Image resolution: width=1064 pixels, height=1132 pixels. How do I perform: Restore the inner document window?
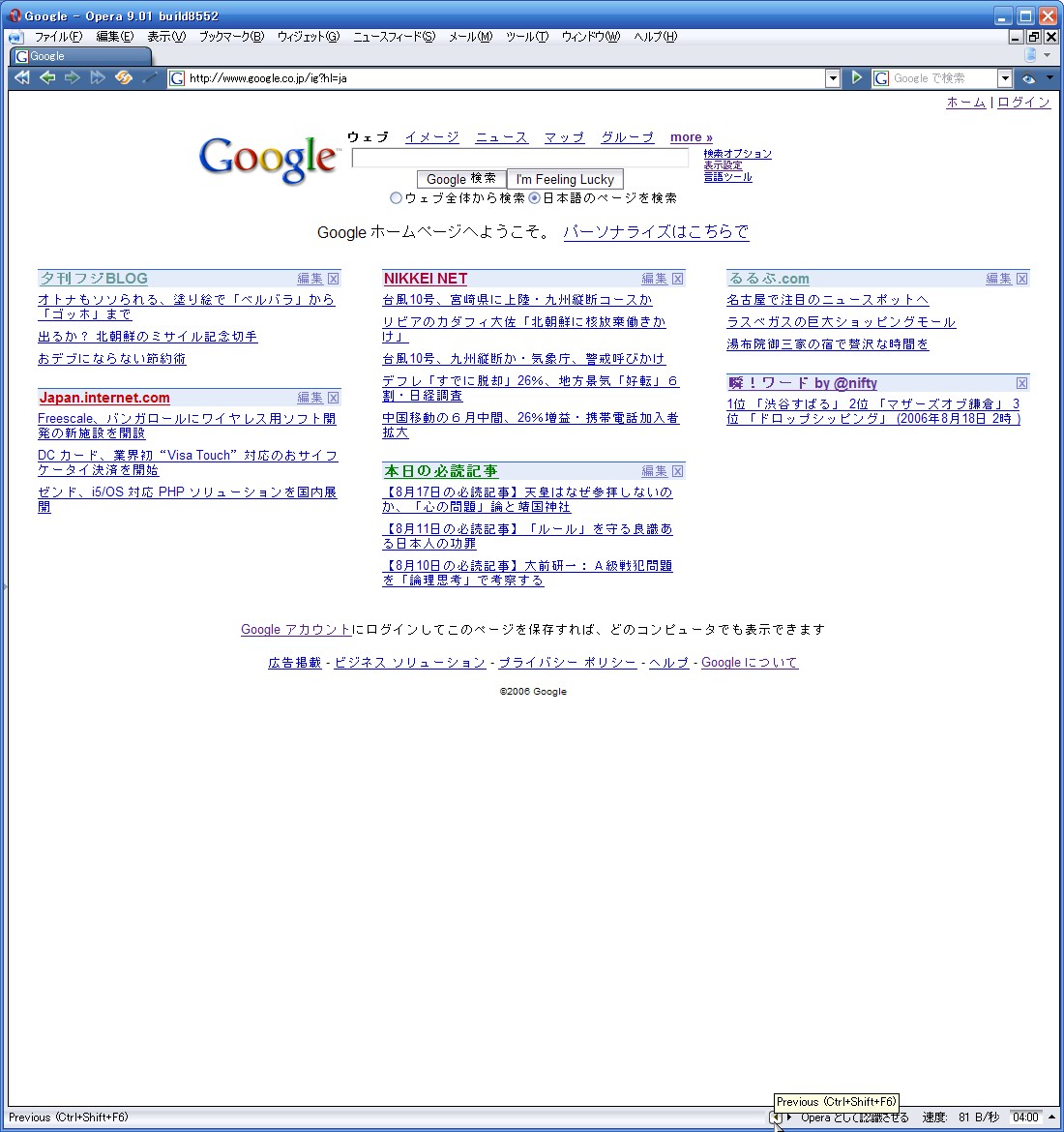[1034, 37]
